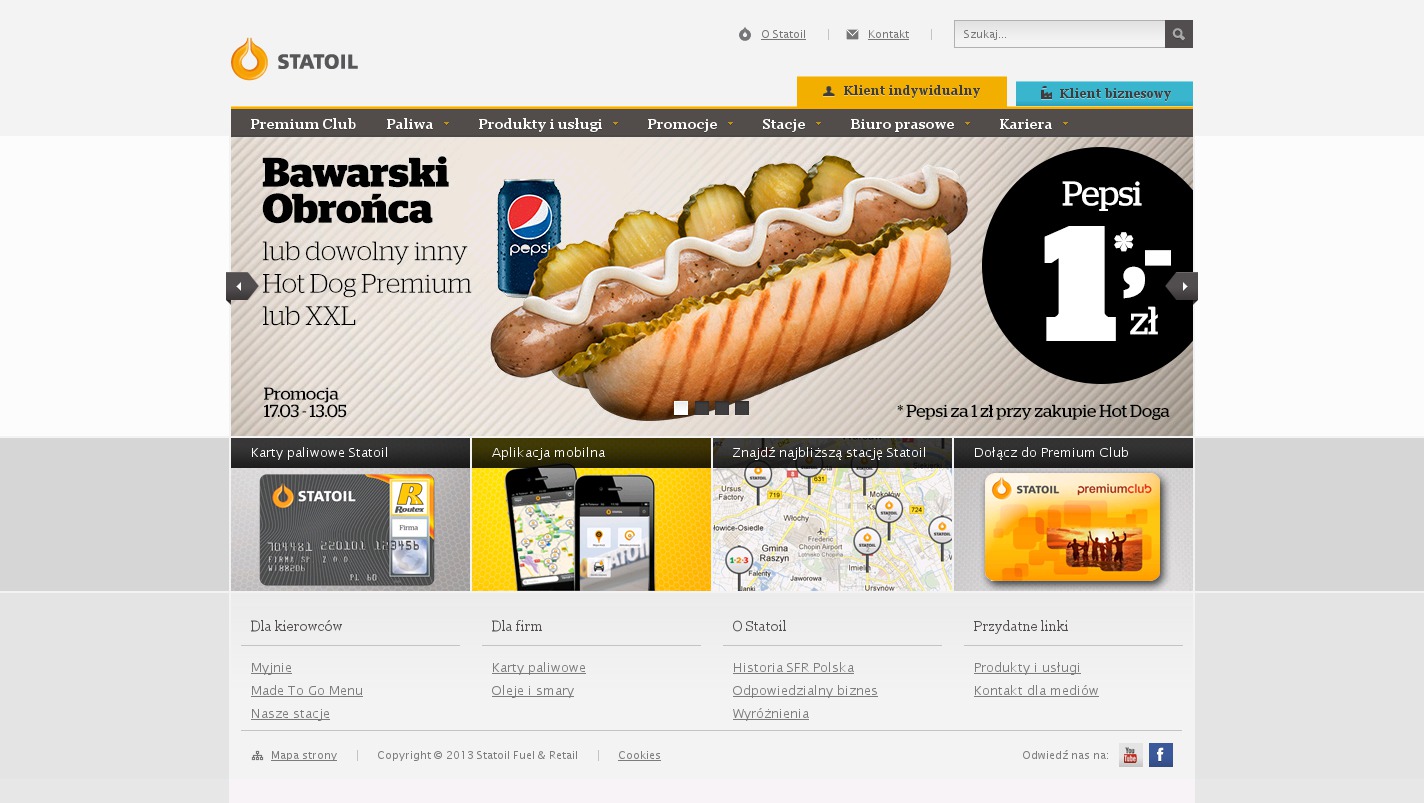This screenshot has height=803, width=1424.
Task: Select the fourth carousel slide indicator
Action: click(742, 408)
